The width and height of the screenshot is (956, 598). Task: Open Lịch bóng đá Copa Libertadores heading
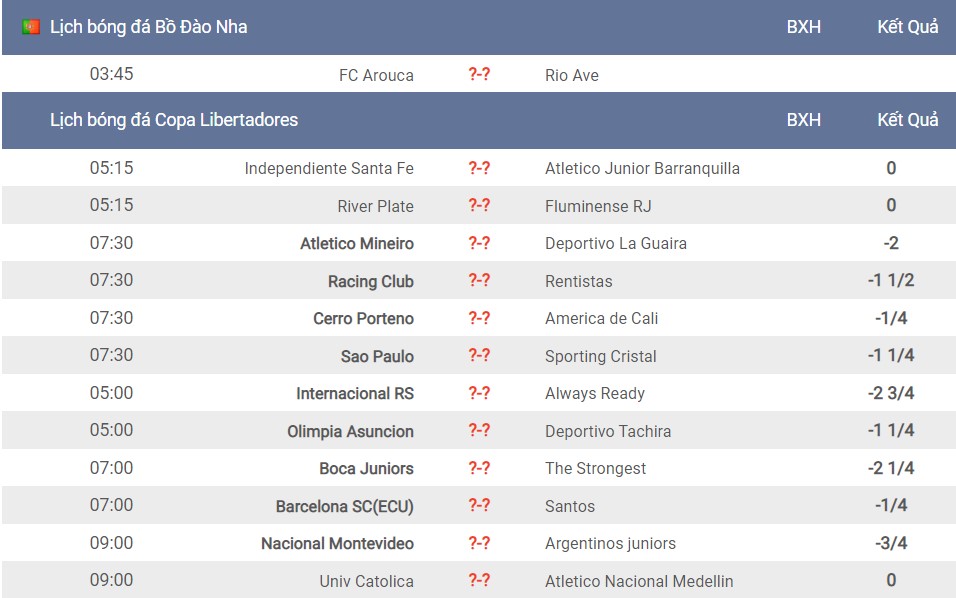tap(174, 120)
